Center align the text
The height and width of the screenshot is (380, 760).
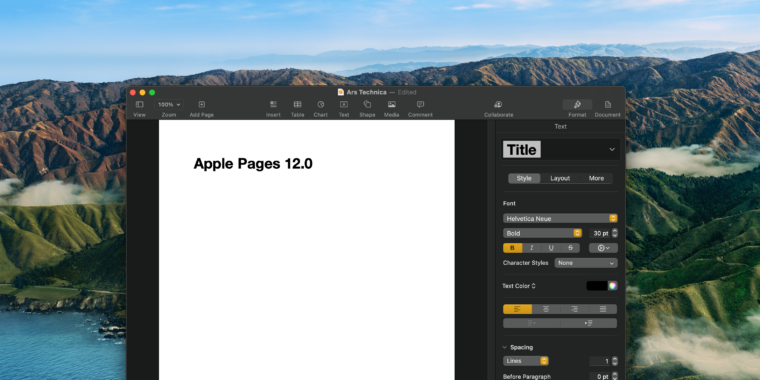546,309
